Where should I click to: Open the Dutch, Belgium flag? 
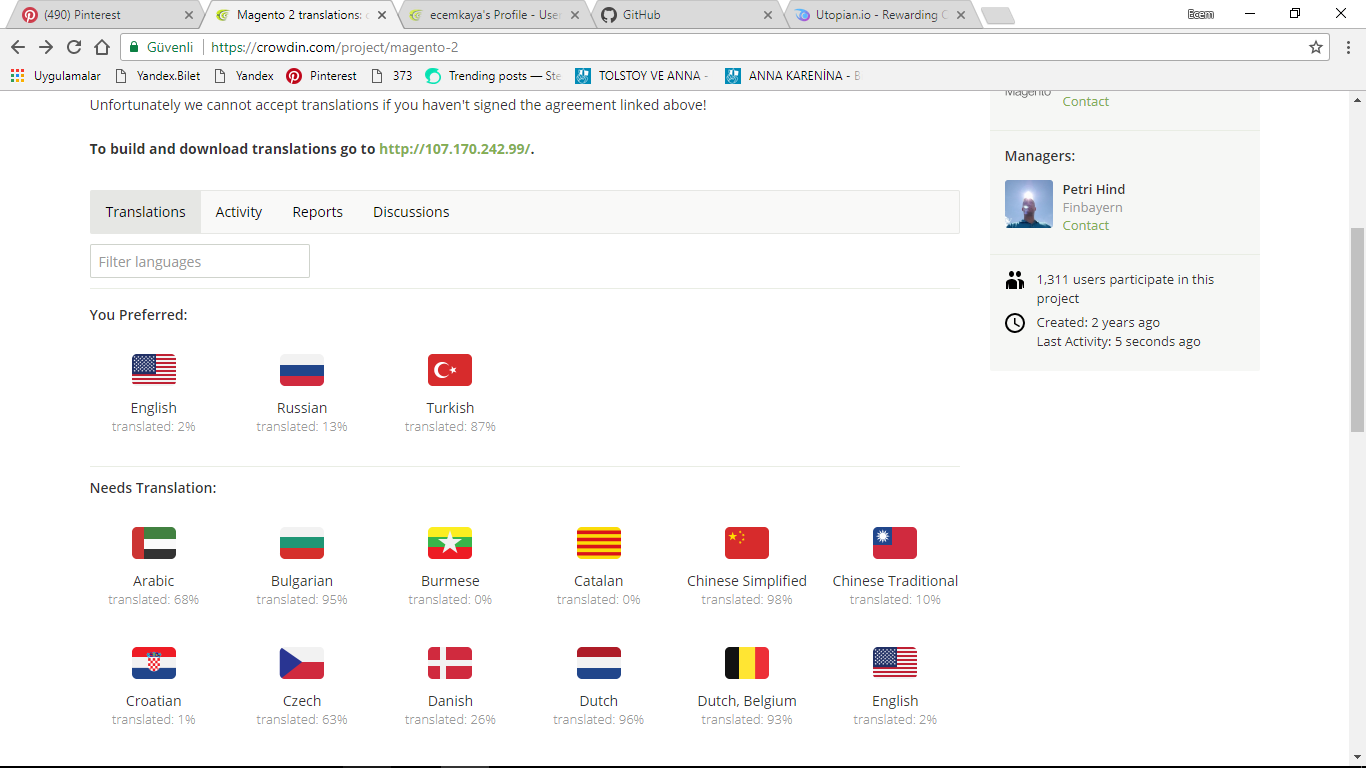[x=747, y=663]
